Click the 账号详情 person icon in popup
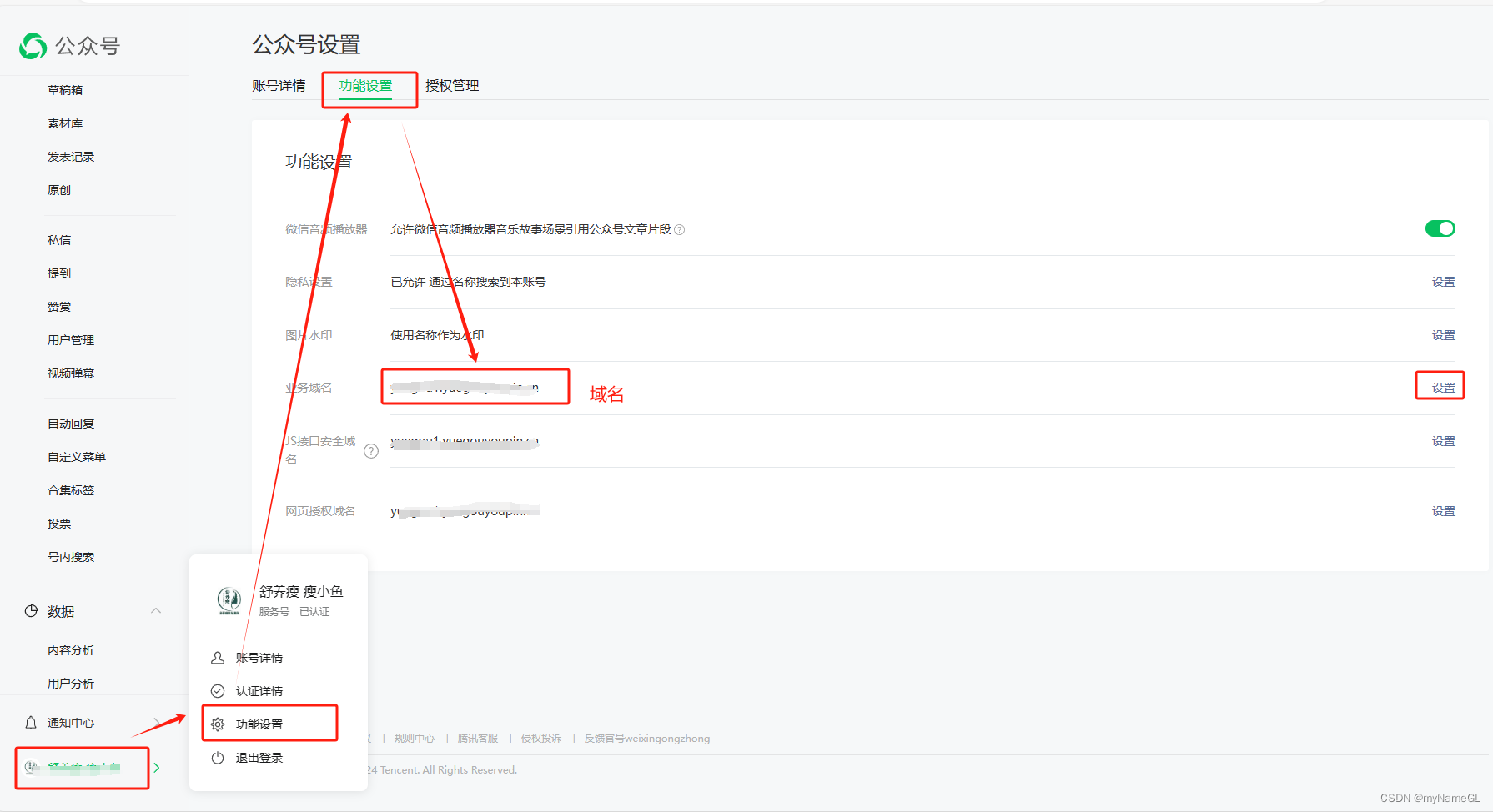Image resolution: width=1493 pixels, height=812 pixels. pyautogui.click(x=218, y=658)
